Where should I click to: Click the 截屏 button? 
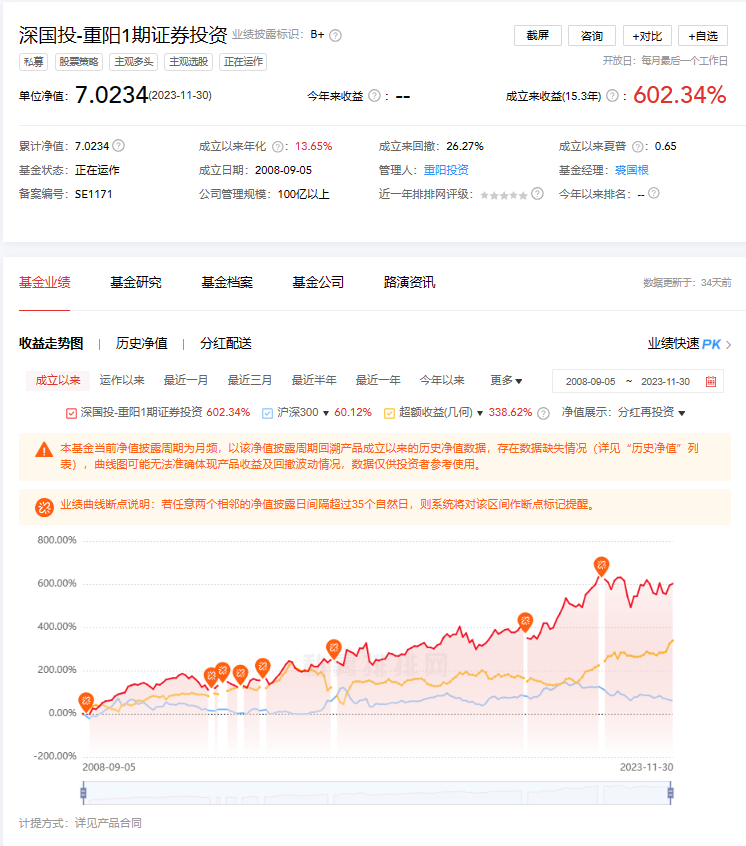(x=538, y=36)
